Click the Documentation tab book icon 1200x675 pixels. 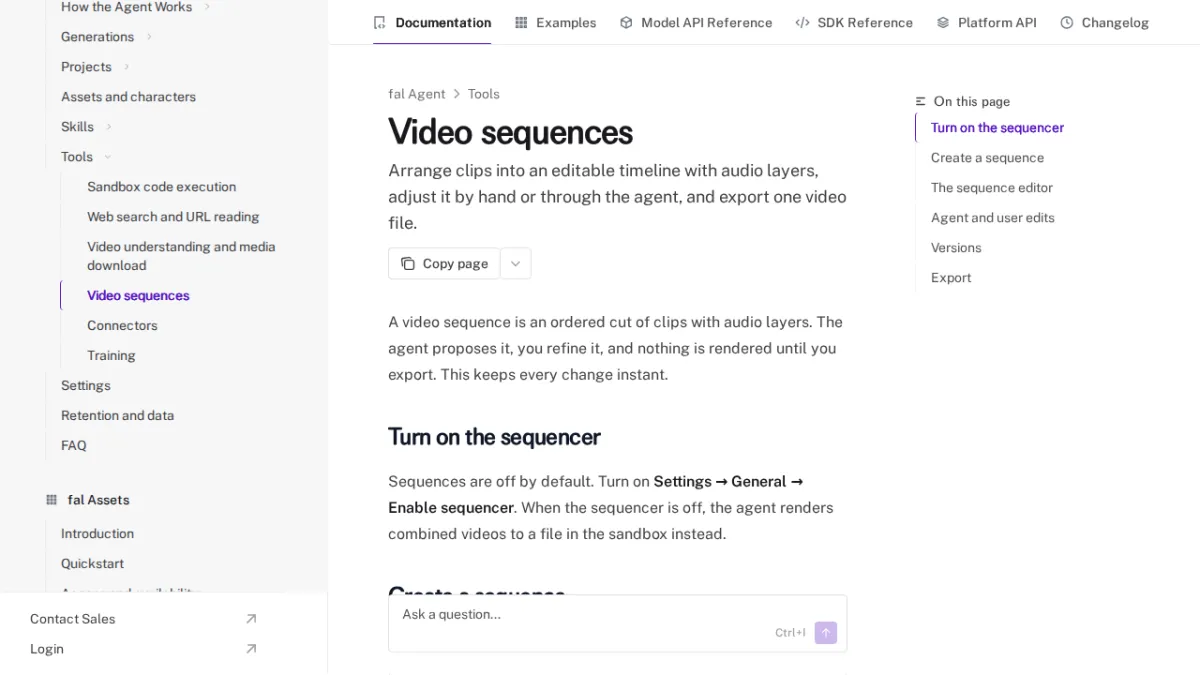[x=379, y=22]
